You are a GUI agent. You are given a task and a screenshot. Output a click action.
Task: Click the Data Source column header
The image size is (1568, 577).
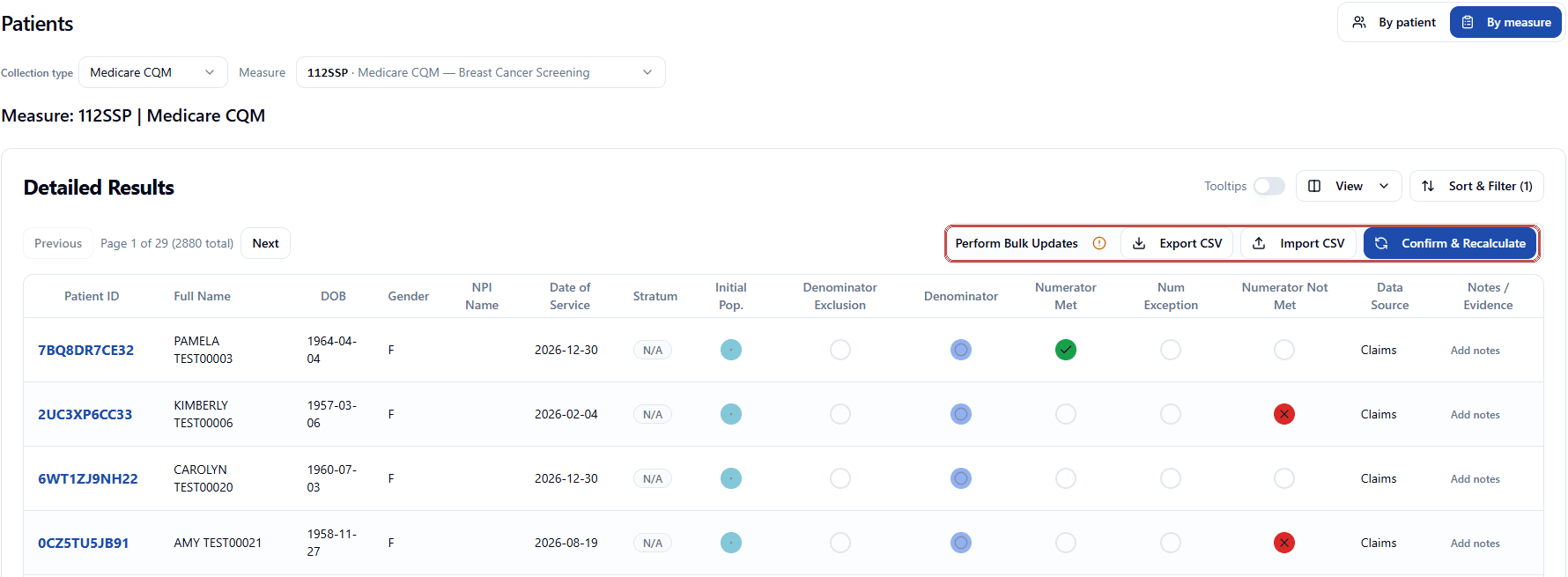click(x=1389, y=296)
